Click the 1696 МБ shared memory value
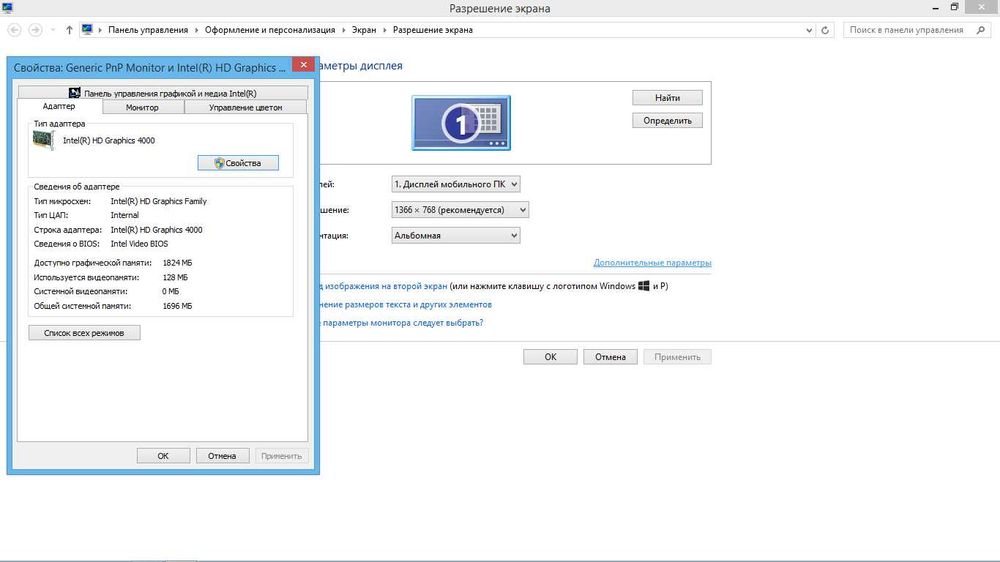This screenshot has width=1000, height=562. [x=177, y=306]
